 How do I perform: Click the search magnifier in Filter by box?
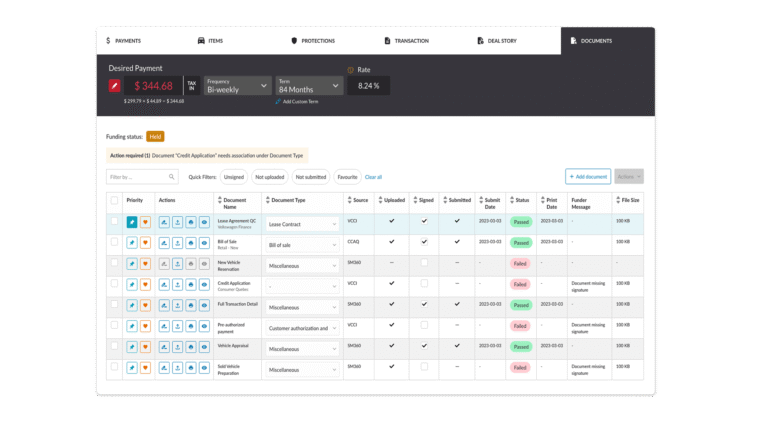[171, 177]
